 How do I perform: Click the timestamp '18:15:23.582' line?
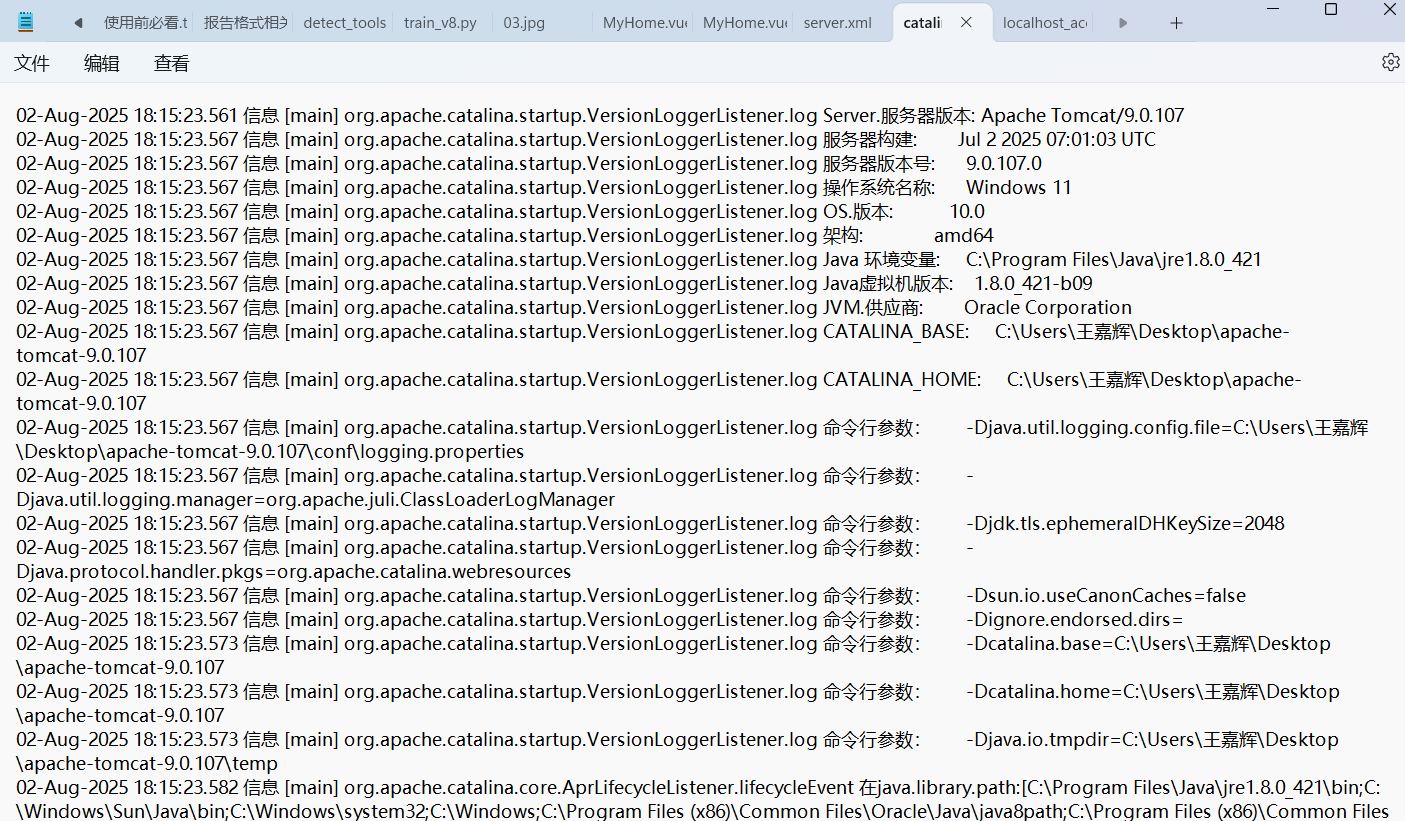[x=186, y=787]
